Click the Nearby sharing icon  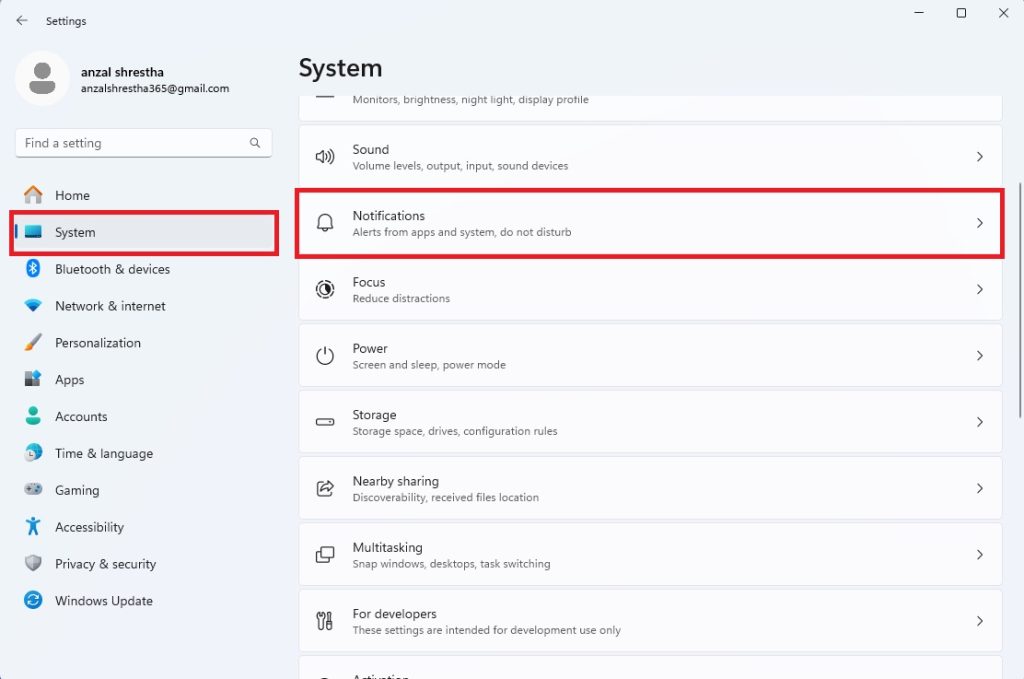click(324, 488)
